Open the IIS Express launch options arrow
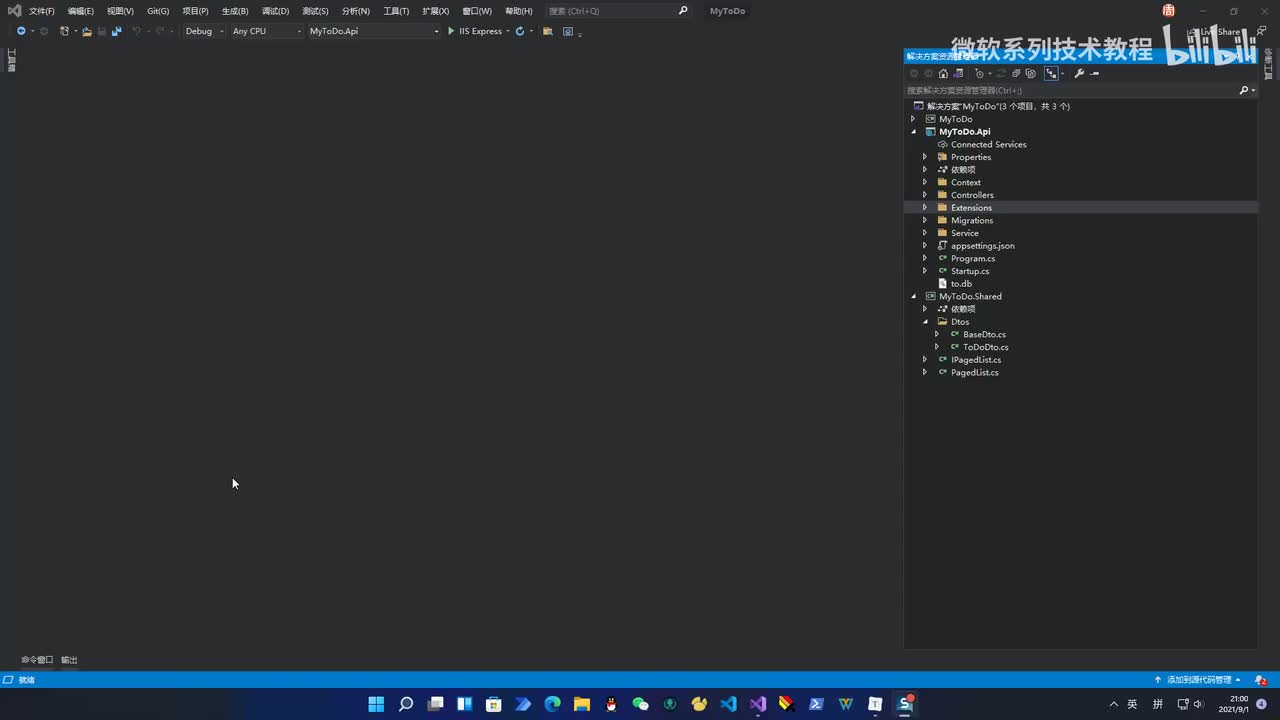1280x720 pixels. 508,31
